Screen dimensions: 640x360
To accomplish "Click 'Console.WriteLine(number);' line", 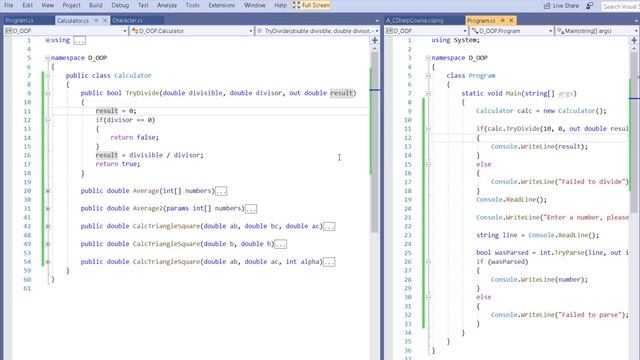I will click(539, 280).
